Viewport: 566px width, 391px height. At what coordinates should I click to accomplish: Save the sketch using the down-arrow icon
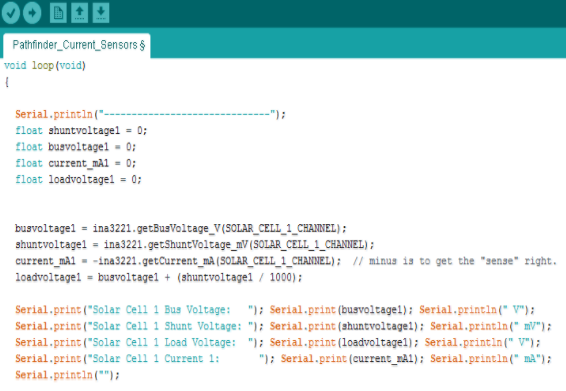click(x=101, y=13)
